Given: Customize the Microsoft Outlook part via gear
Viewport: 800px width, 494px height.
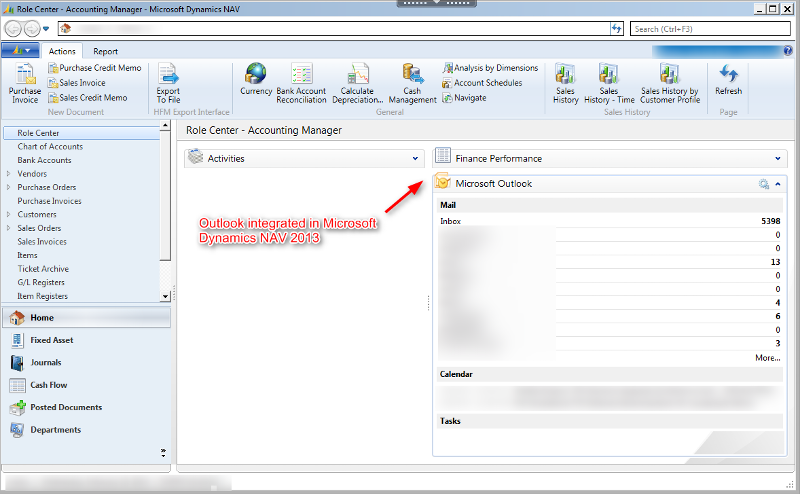Looking at the screenshot, I should point(763,184).
